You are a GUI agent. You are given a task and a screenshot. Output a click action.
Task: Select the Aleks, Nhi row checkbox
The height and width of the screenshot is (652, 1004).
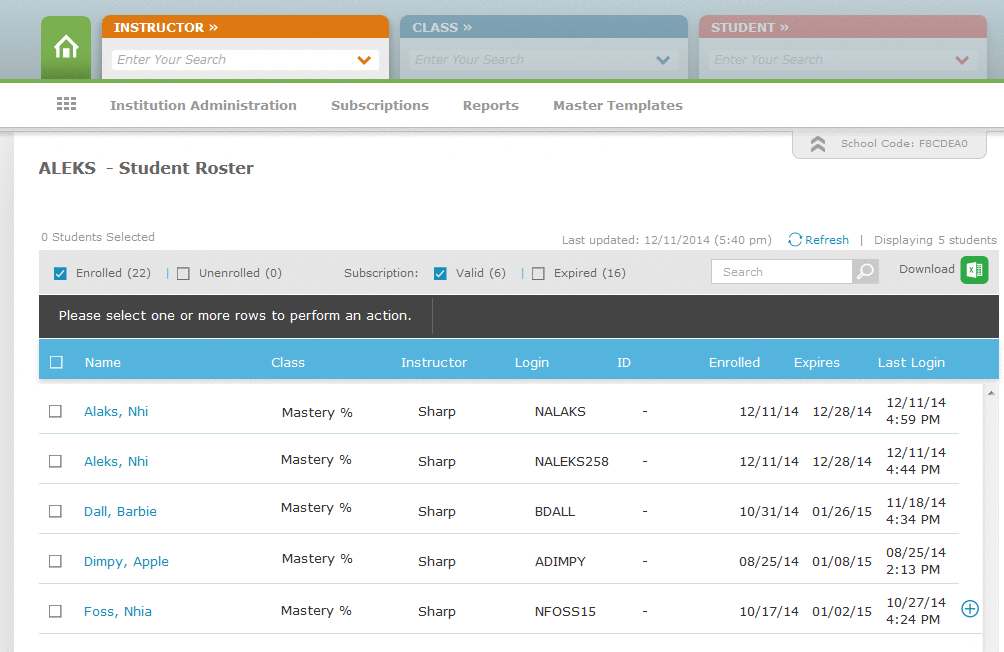click(56, 461)
